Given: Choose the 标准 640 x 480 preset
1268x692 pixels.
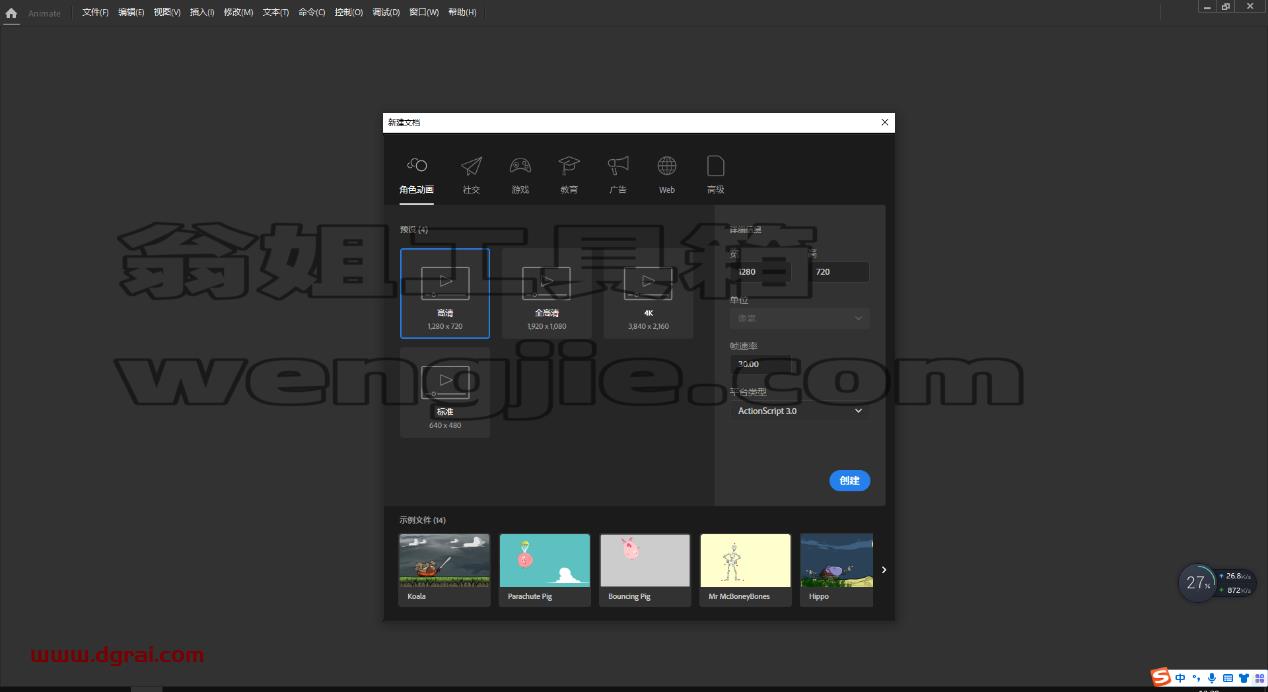Looking at the screenshot, I should 445,392.
